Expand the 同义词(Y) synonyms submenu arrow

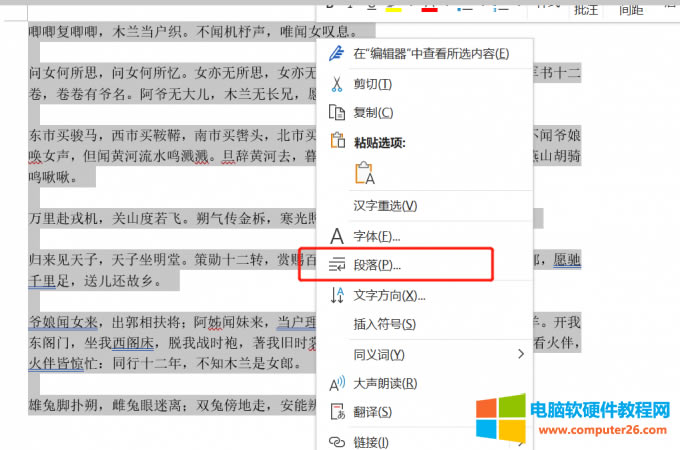click(x=521, y=354)
